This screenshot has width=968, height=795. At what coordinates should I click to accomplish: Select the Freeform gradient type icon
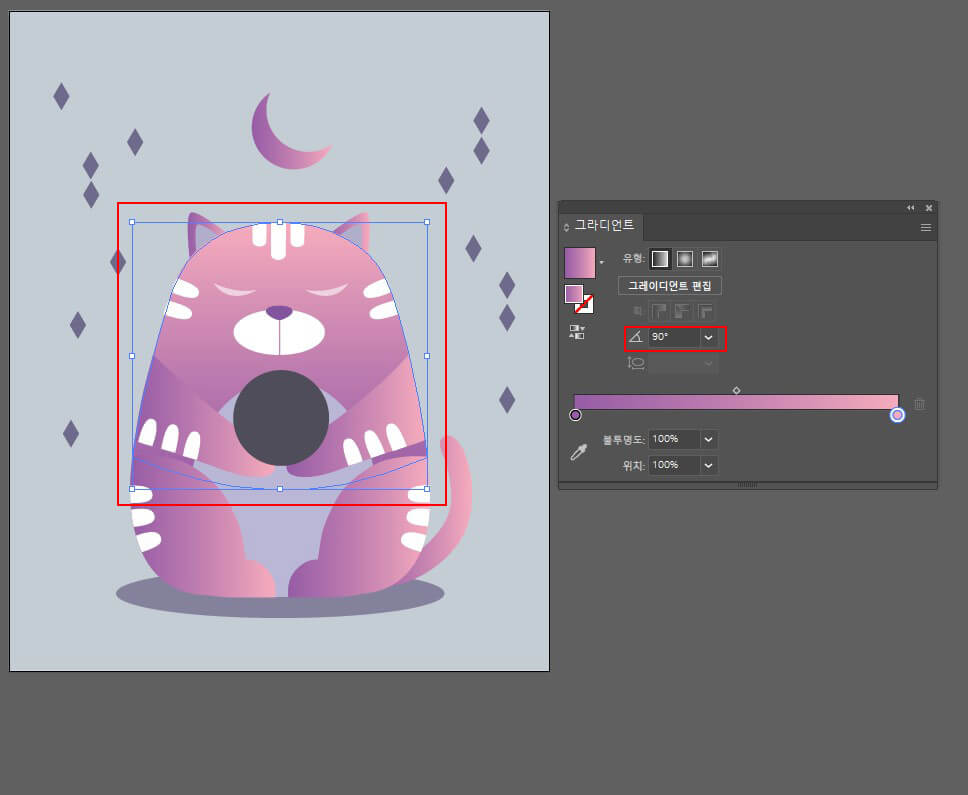point(710,259)
